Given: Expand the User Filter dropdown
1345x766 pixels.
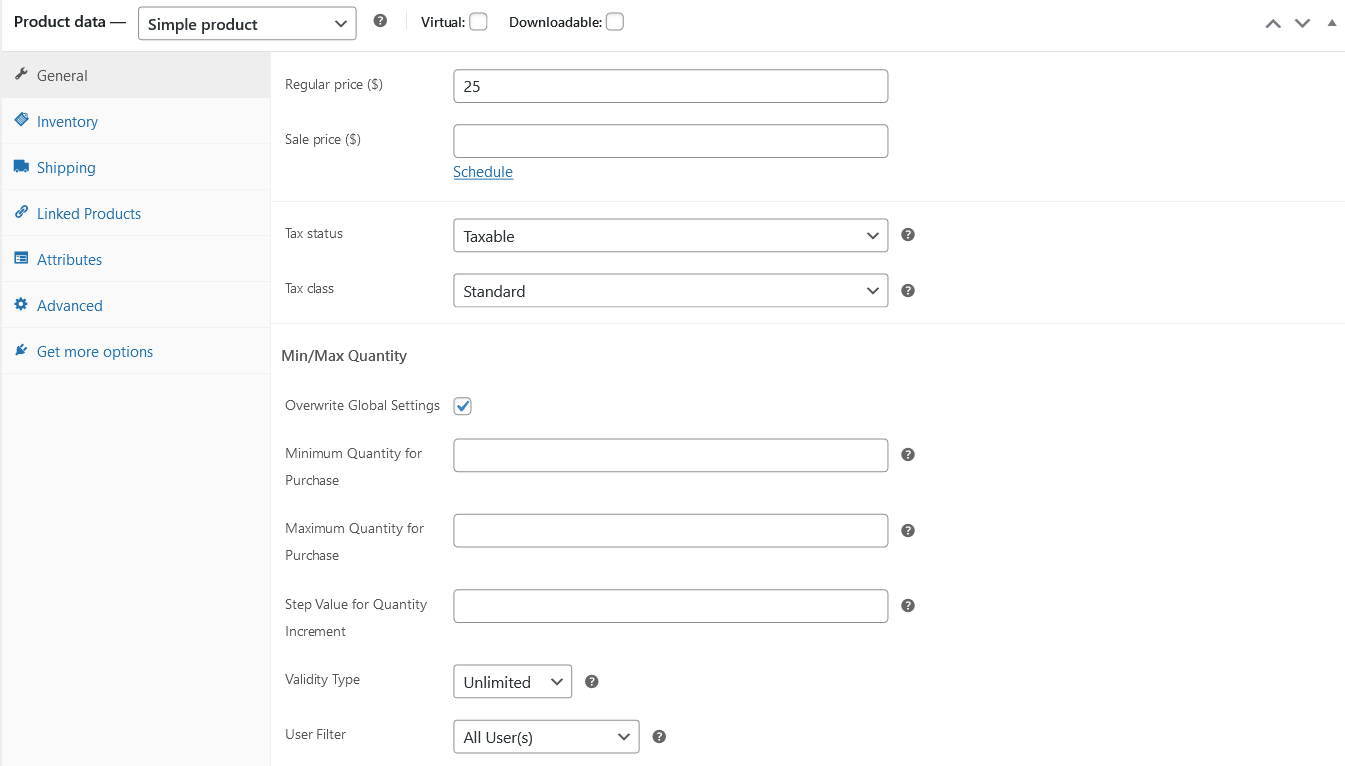Looking at the screenshot, I should tap(546, 736).
